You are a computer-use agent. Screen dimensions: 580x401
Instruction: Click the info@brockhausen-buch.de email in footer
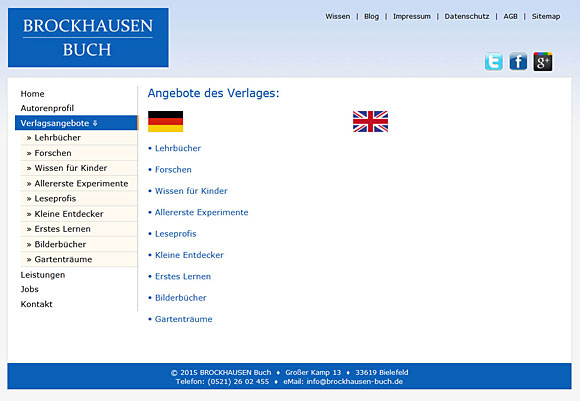tap(355, 381)
